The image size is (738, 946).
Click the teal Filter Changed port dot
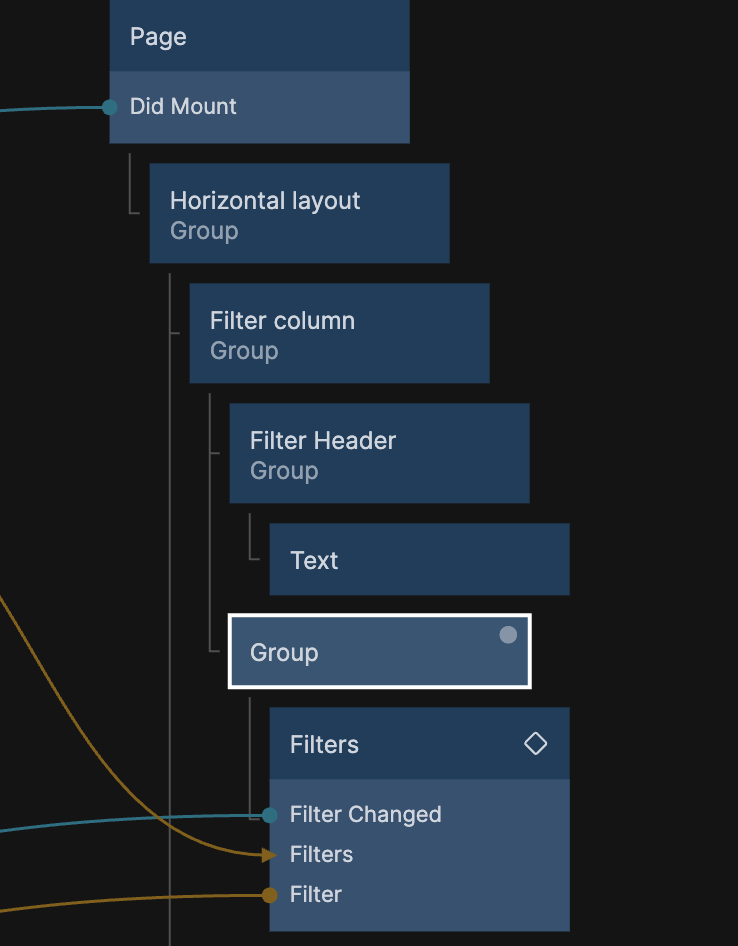pyautogui.click(x=269, y=815)
